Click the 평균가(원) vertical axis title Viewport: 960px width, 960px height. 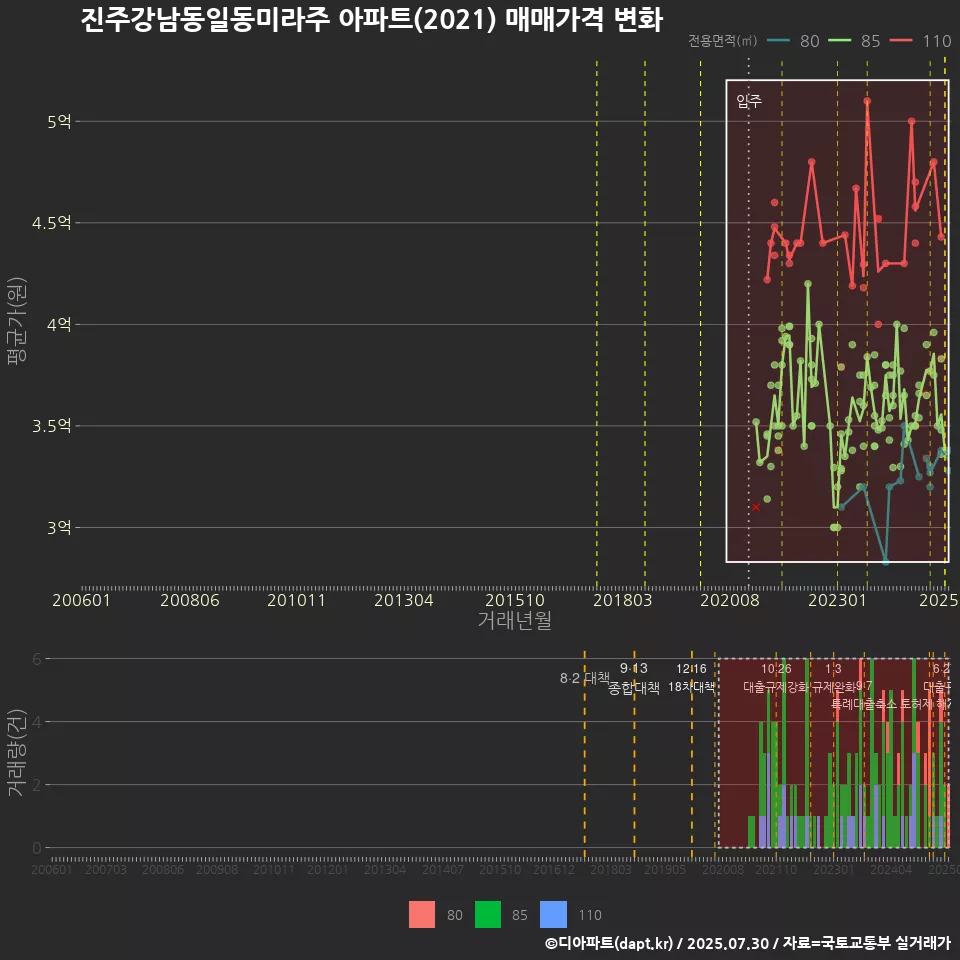click(17, 321)
